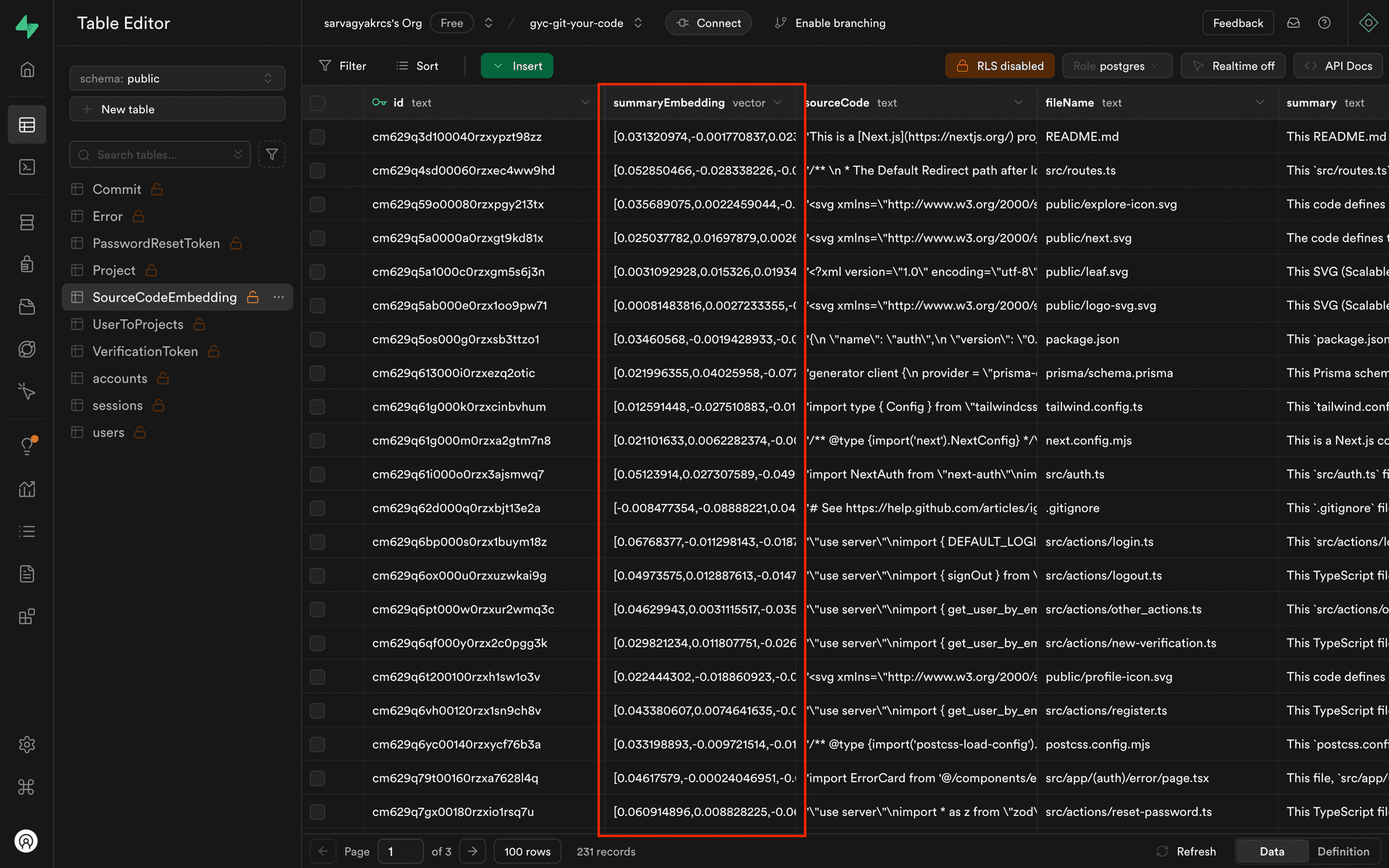This screenshot has height=868, width=1389.
Task: Open the help question mark icon
Action: pos(1324,23)
